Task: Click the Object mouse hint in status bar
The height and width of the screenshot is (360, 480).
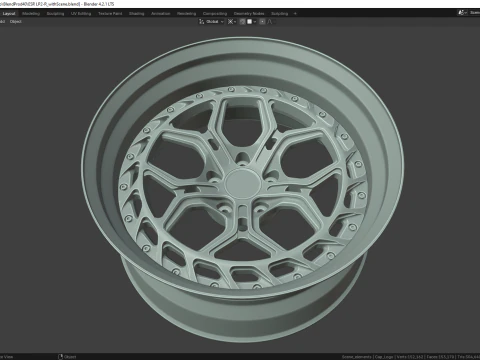Action: 67,357
